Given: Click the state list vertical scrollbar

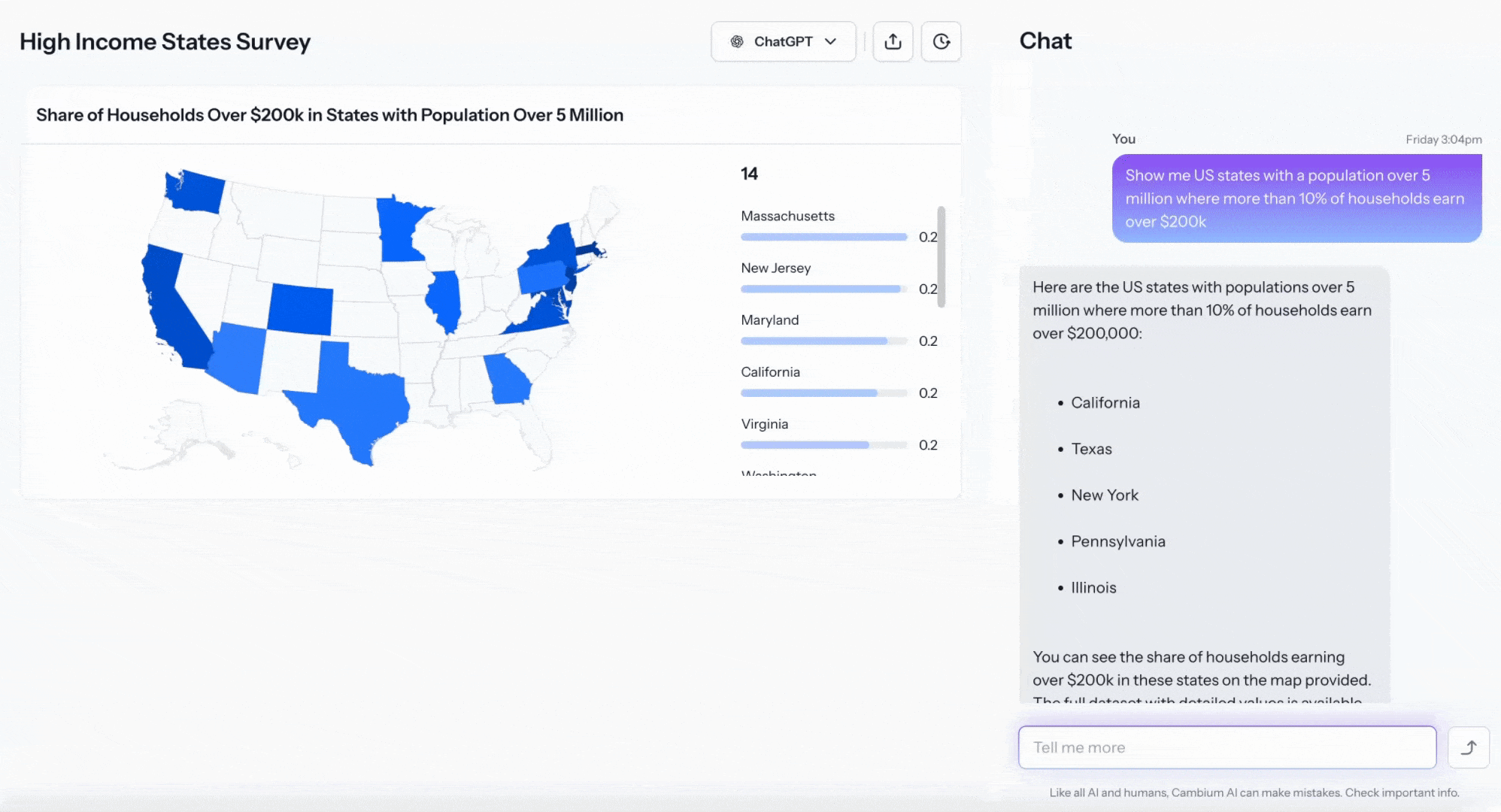Looking at the screenshot, I should pos(941,256).
